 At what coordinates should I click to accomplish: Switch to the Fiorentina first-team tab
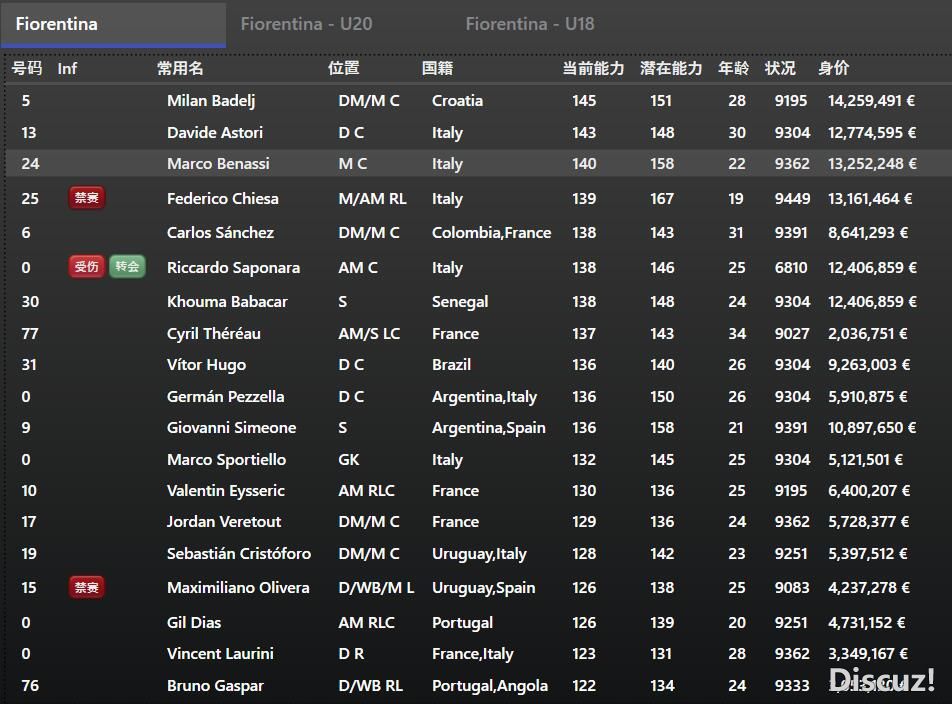coord(113,24)
